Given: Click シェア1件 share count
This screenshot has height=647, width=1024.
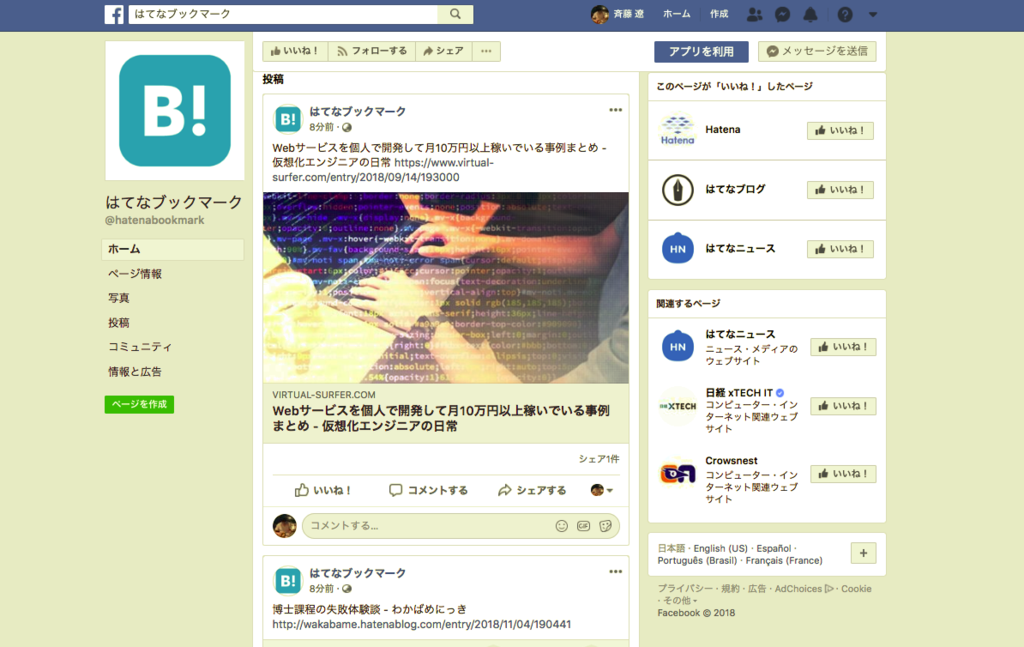Looking at the screenshot, I should click(599, 459).
